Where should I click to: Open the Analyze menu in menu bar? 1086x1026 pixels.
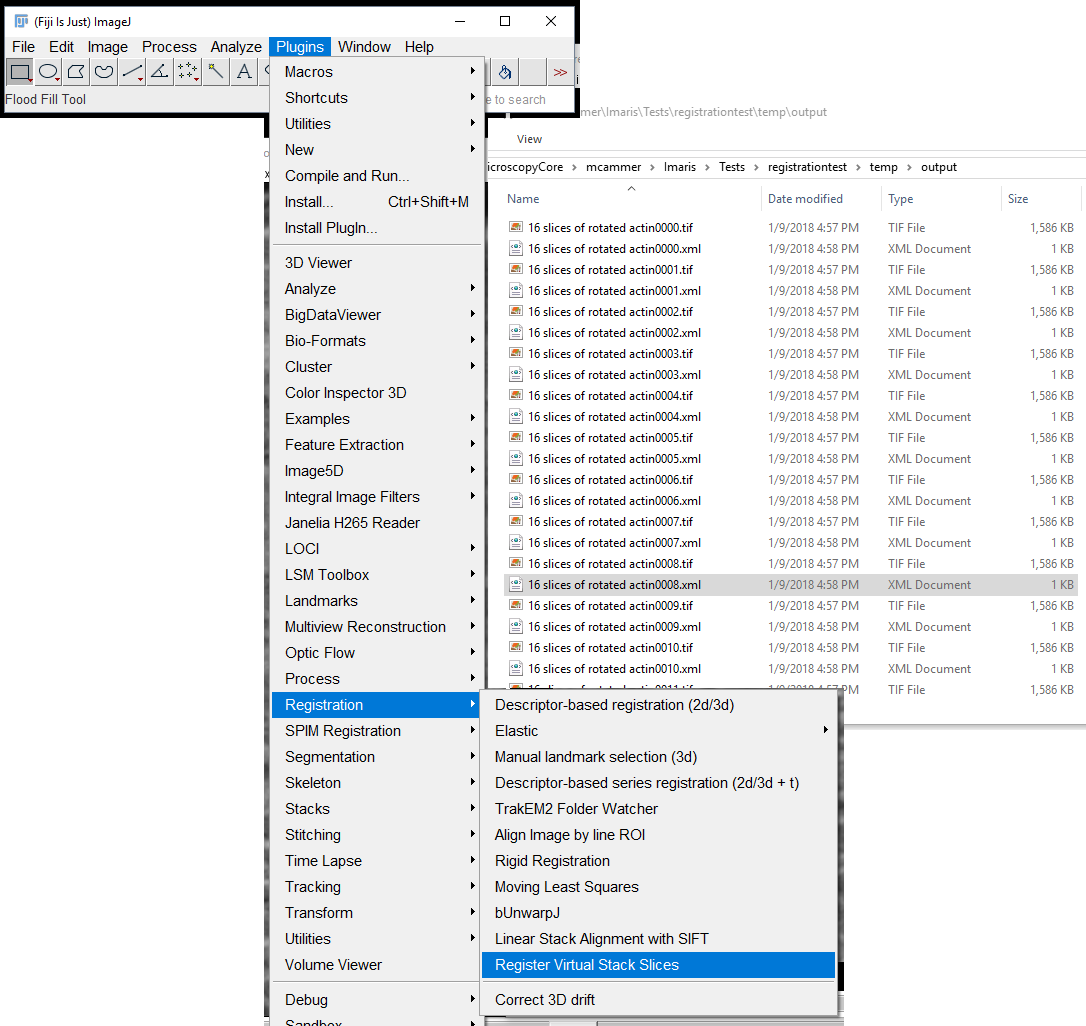236,47
